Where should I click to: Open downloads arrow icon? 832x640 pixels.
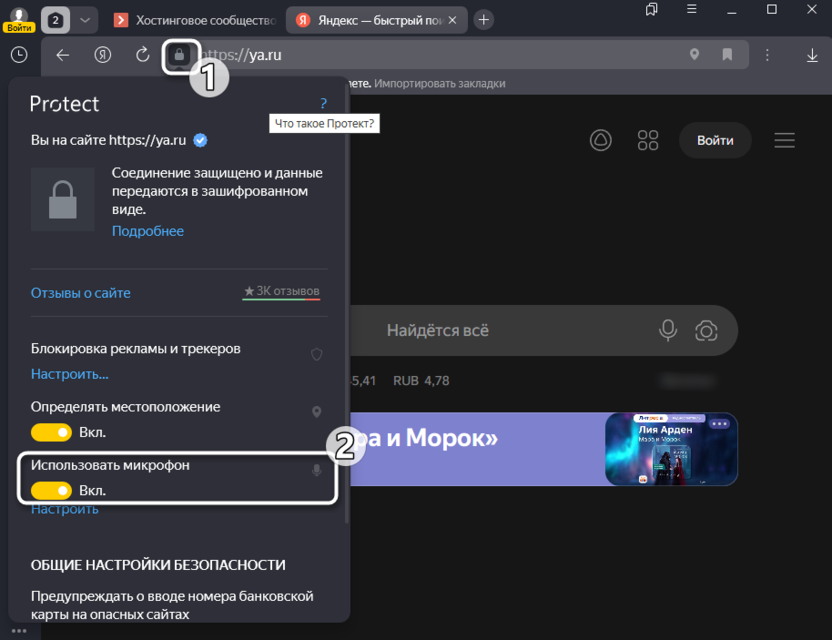click(x=812, y=55)
